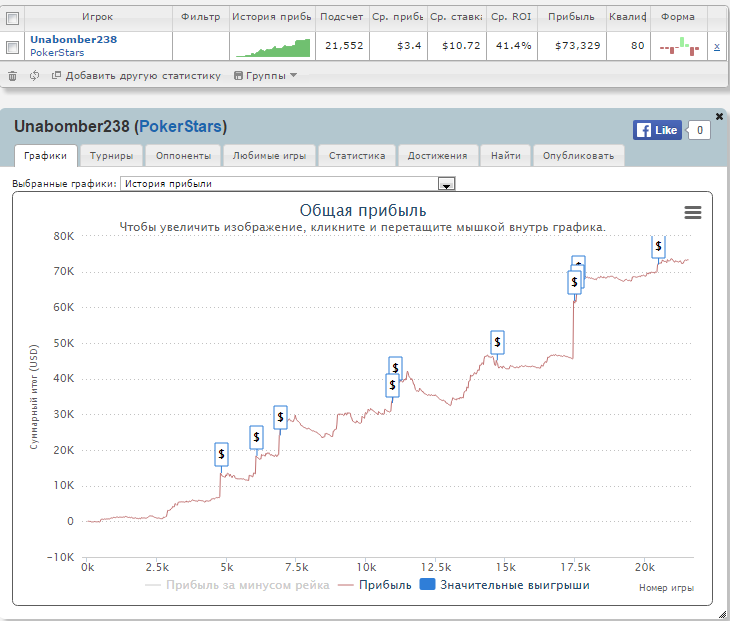Click the 41.4% ROI value cell
The image size is (730, 621).
point(514,46)
